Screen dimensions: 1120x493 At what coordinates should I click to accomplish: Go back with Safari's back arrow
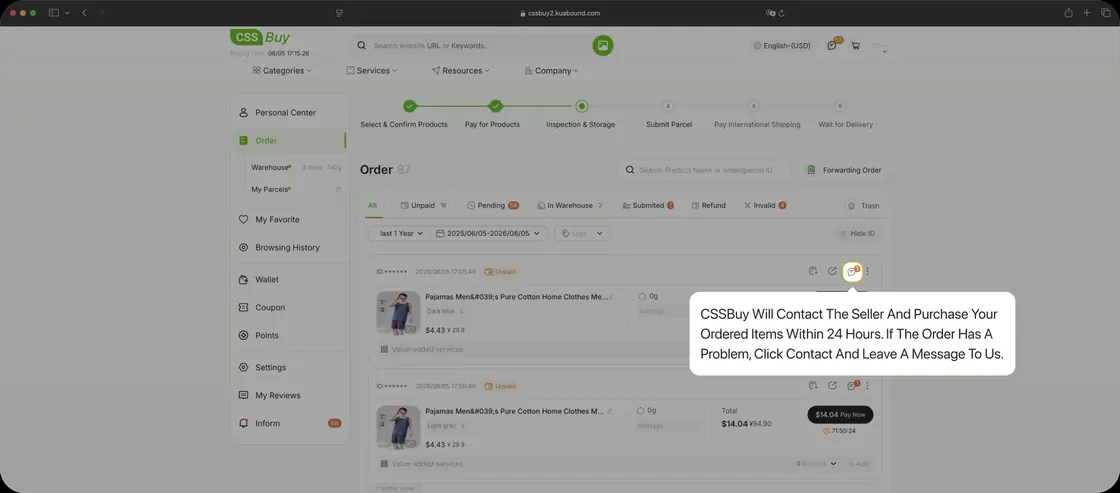pyautogui.click(x=84, y=13)
